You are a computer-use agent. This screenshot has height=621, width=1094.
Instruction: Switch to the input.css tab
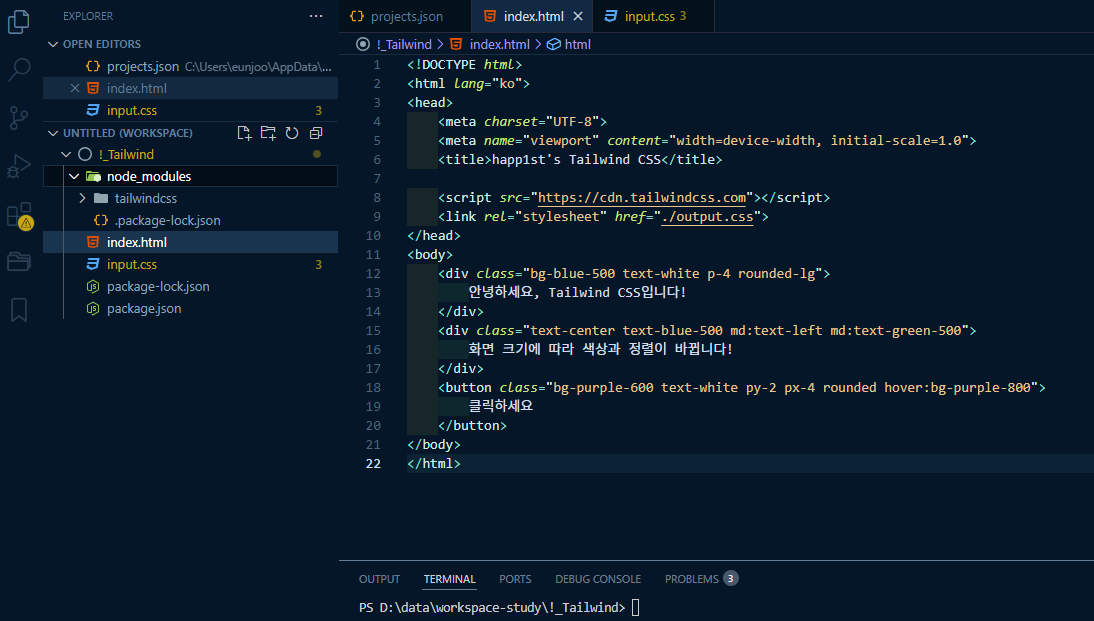tap(653, 16)
